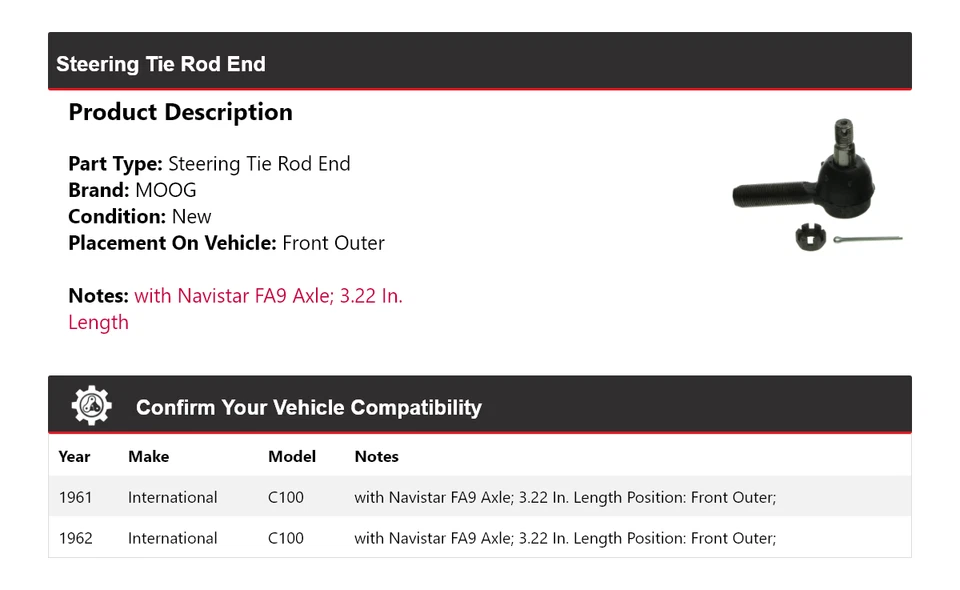Click the MOOG brand name

coord(166,190)
